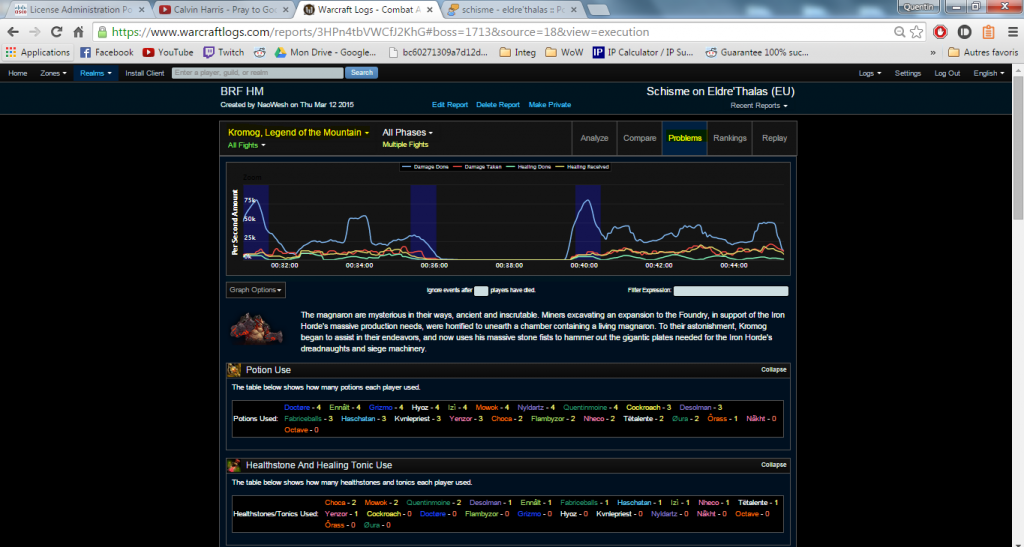Viewport: 1024px width, 547px height.
Task: Open the Autres favoris folder
Action: pos(983,52)
